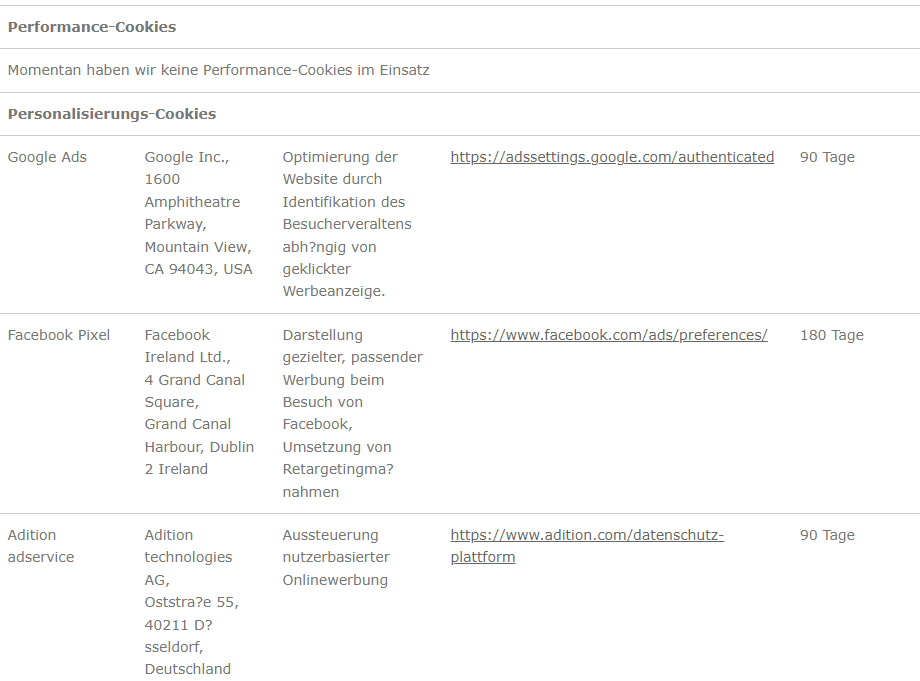Click the 90 Tage duration for Adition adservice
The height and width of the screenshot is (681, 920).
827,535
